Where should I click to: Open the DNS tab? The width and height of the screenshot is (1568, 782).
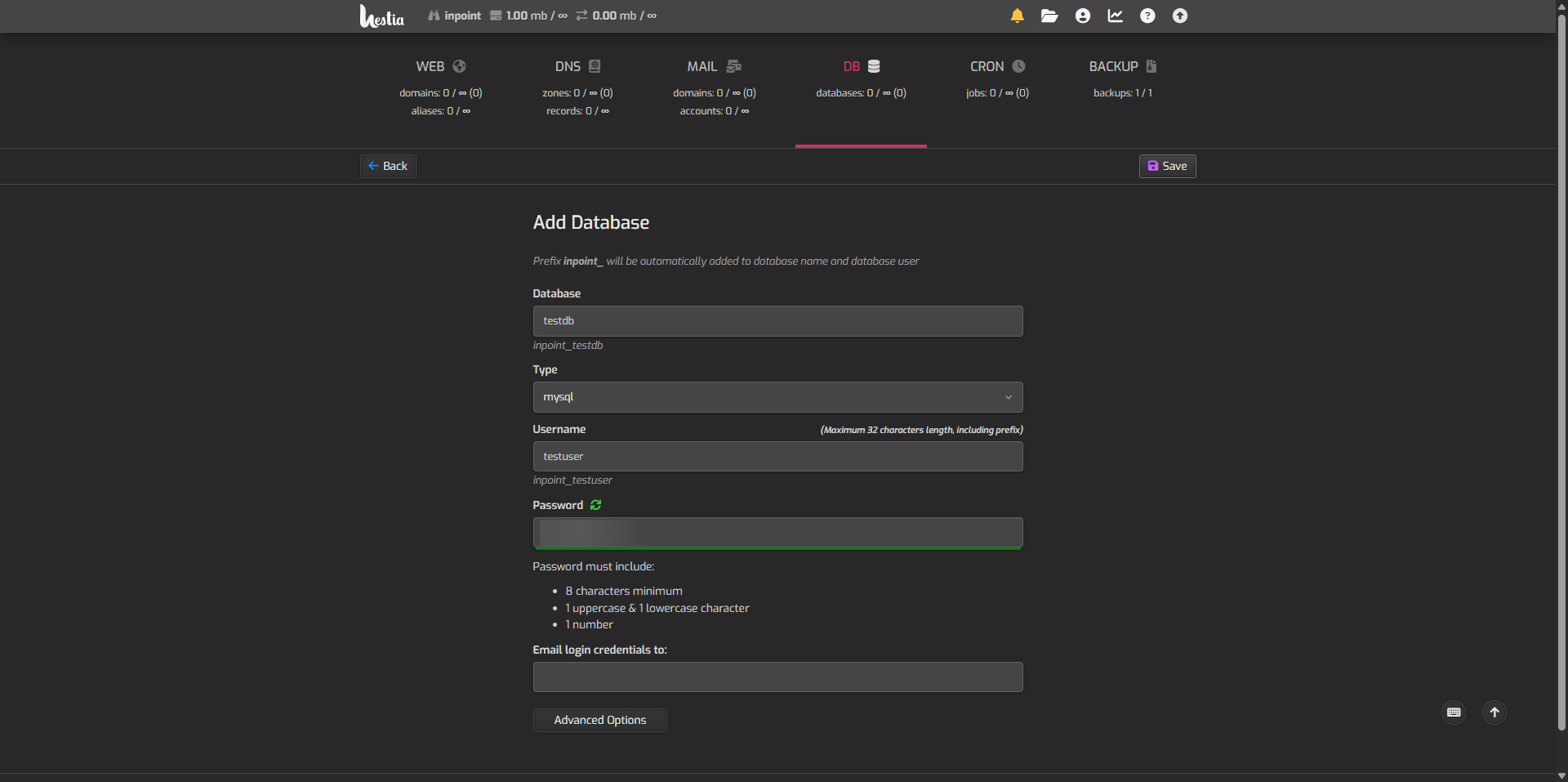coord(577,67)
